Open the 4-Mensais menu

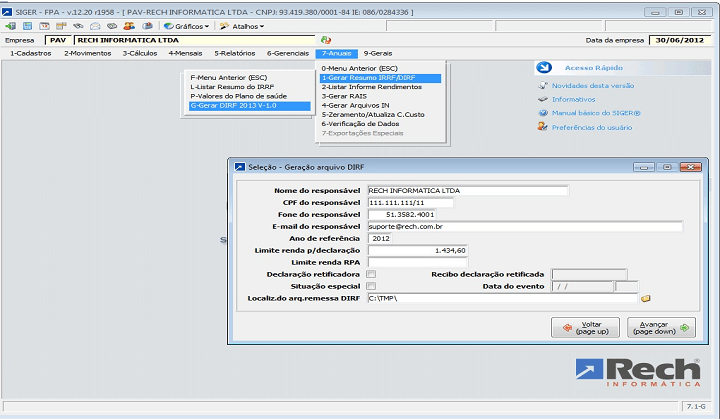(x=186, y=53)
